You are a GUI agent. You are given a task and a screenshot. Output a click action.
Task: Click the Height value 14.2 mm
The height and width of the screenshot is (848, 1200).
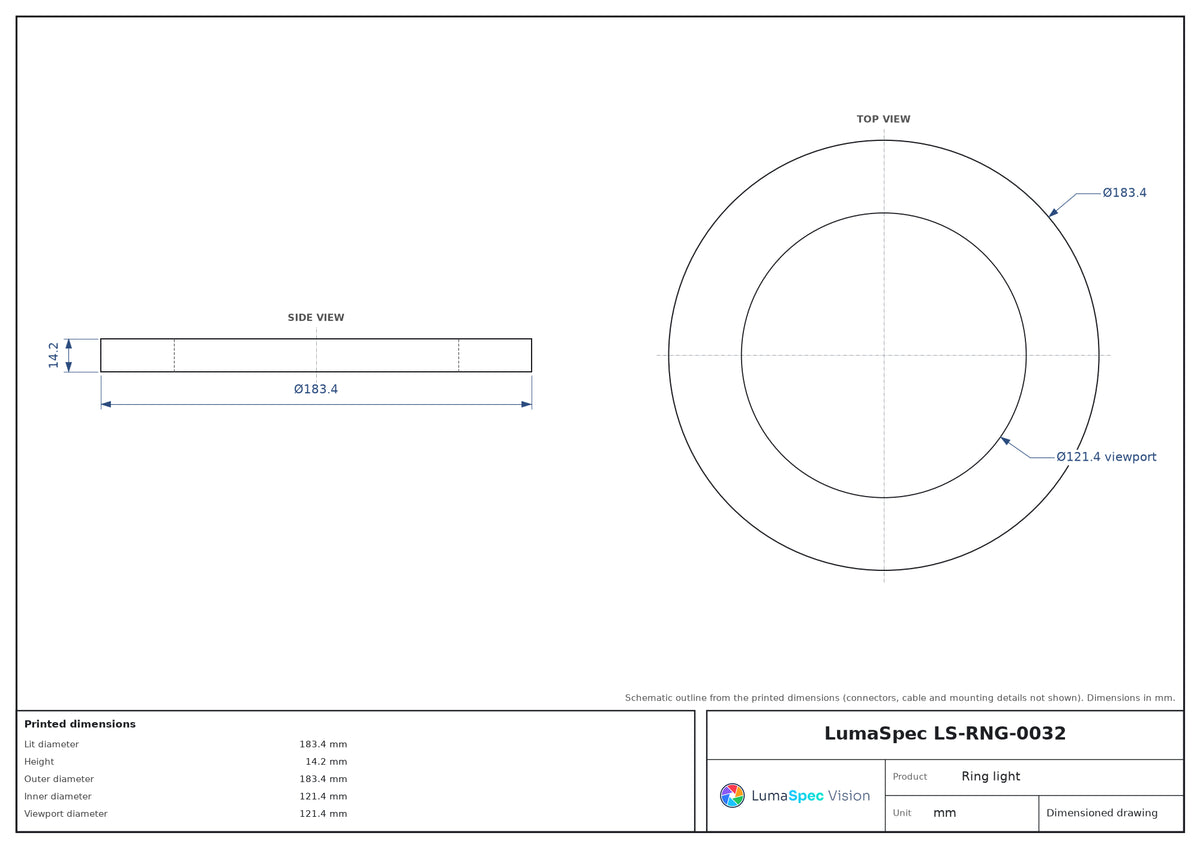coord(326,762)
